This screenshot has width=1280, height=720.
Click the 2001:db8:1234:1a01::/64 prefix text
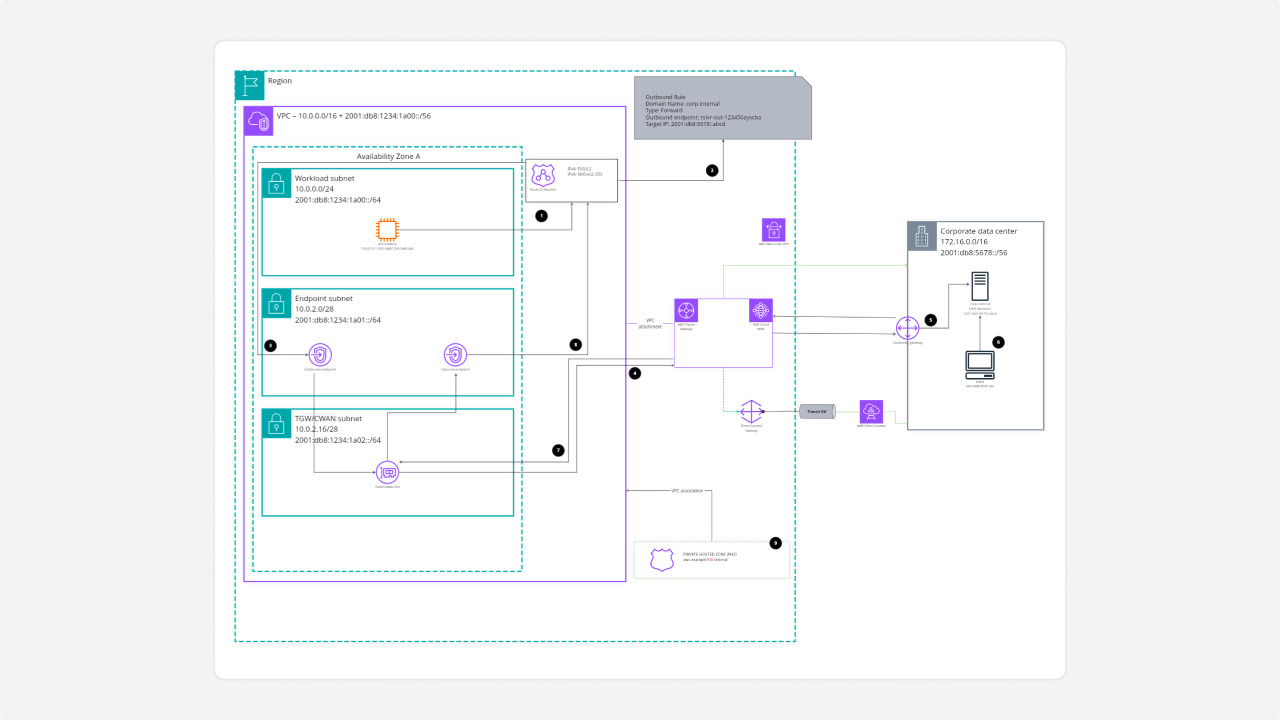click(x=338, y=320)
